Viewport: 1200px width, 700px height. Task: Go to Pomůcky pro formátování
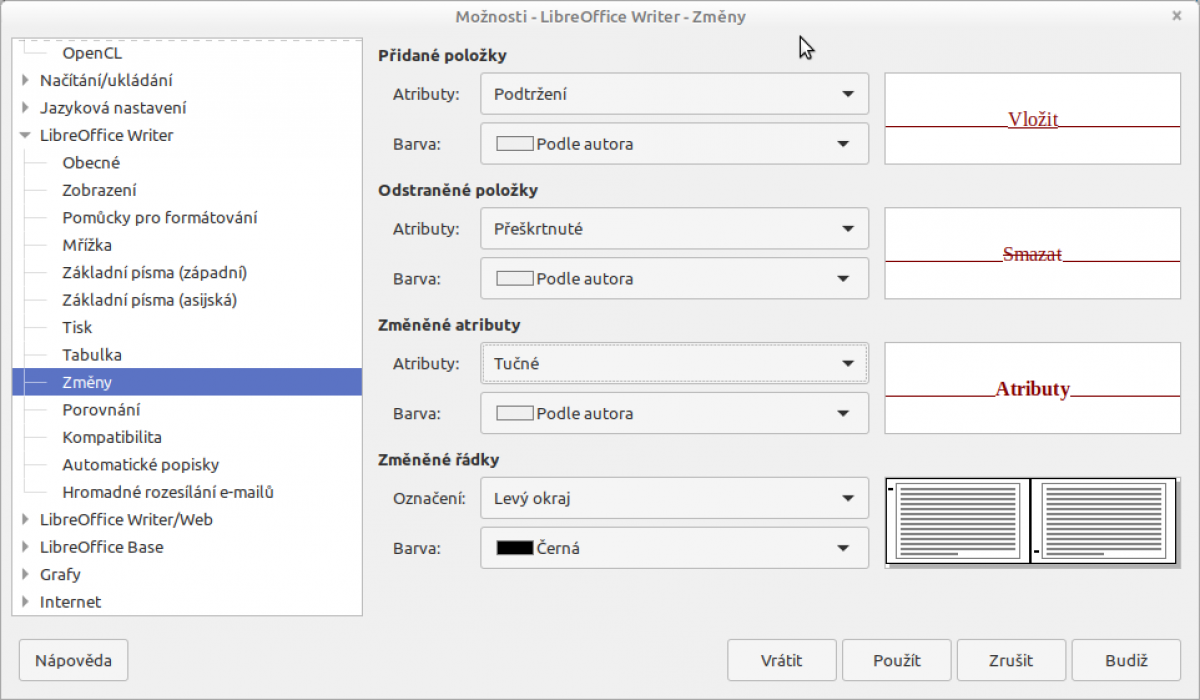point(160,218)
